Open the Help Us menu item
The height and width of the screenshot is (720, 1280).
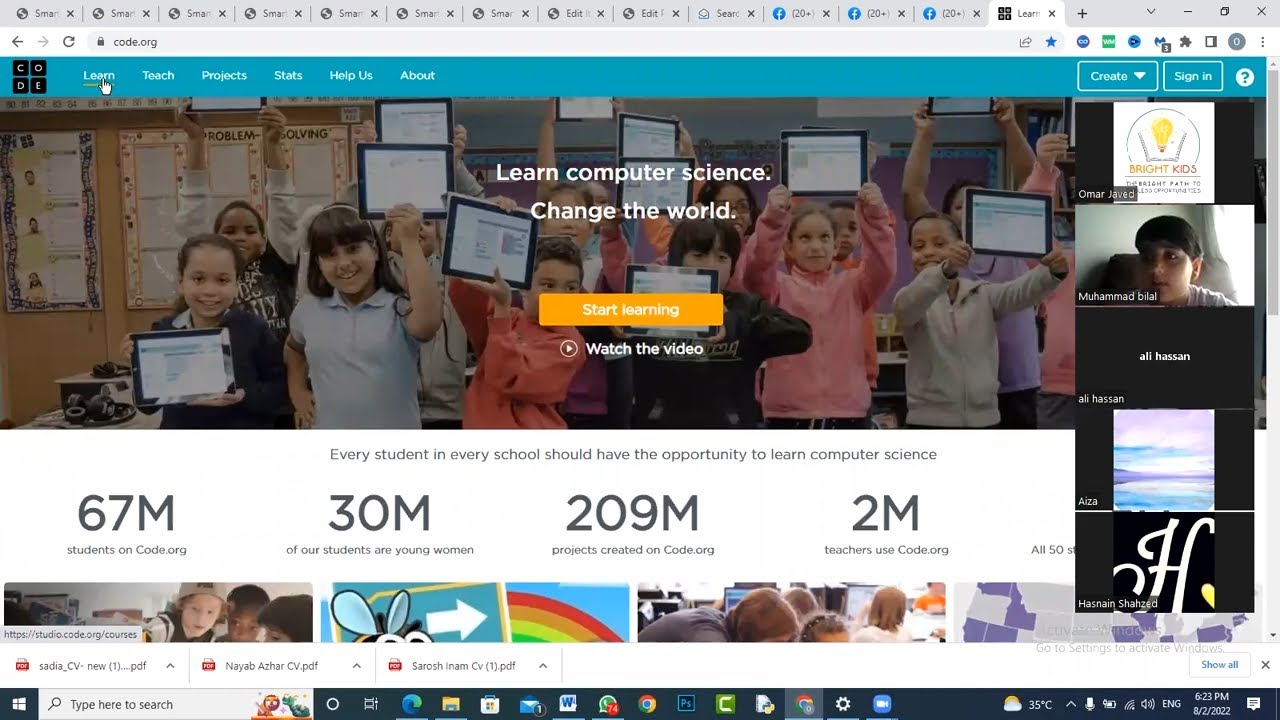[351, 76]
